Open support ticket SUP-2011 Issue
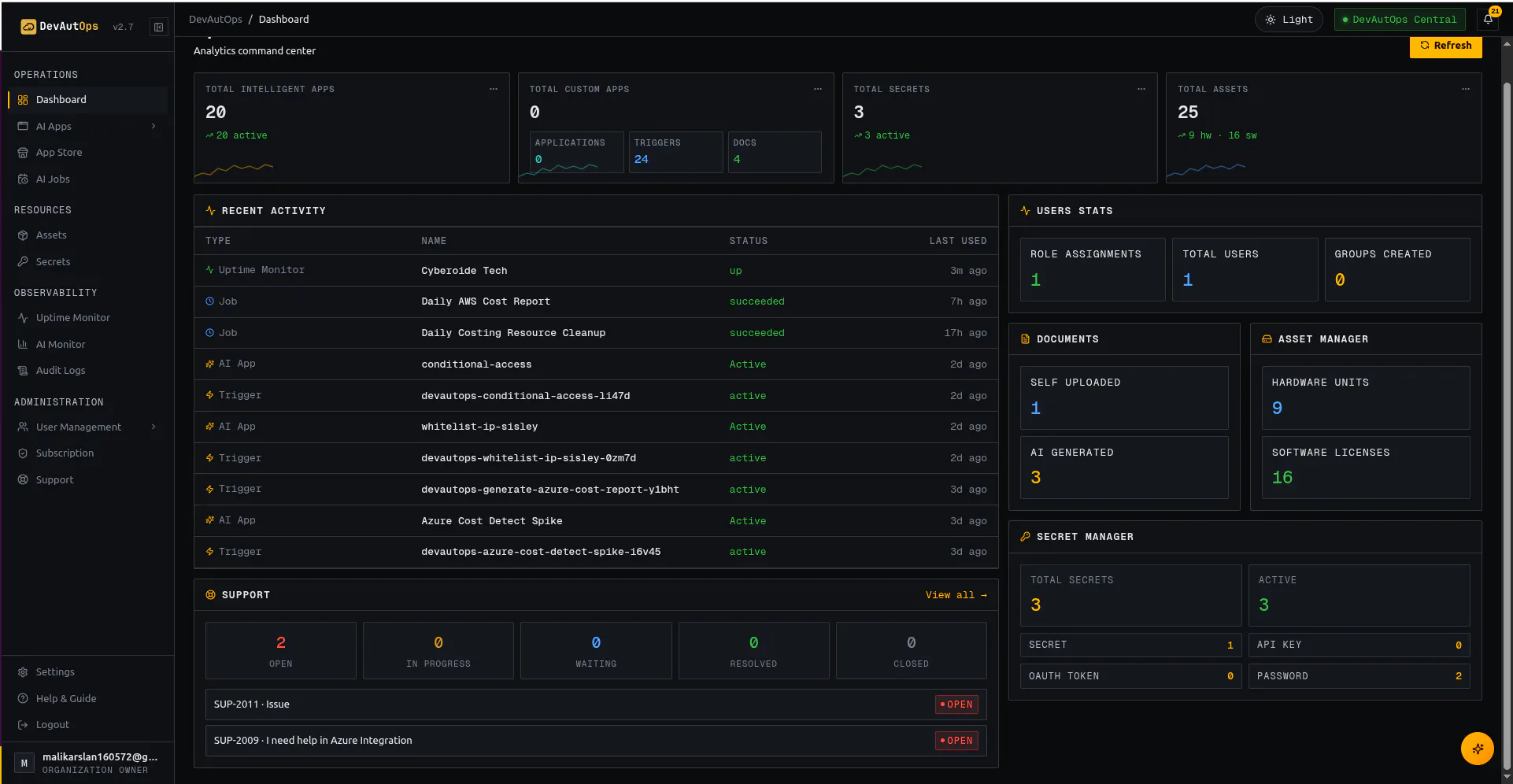 pyautogui.click(x=596, y=705)
